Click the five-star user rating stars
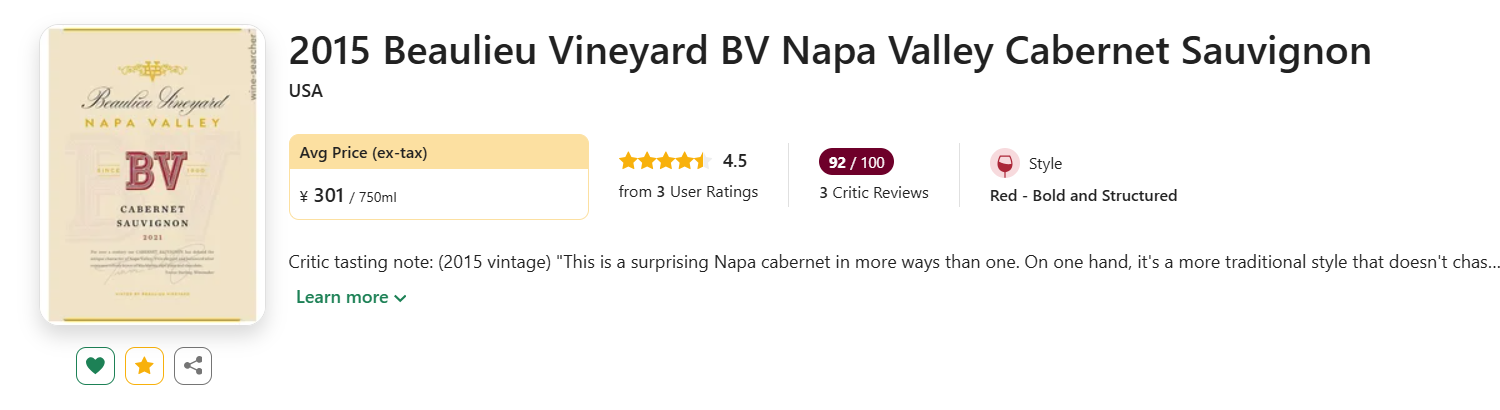Screen dimensions: 1500x410 [664, 161]
